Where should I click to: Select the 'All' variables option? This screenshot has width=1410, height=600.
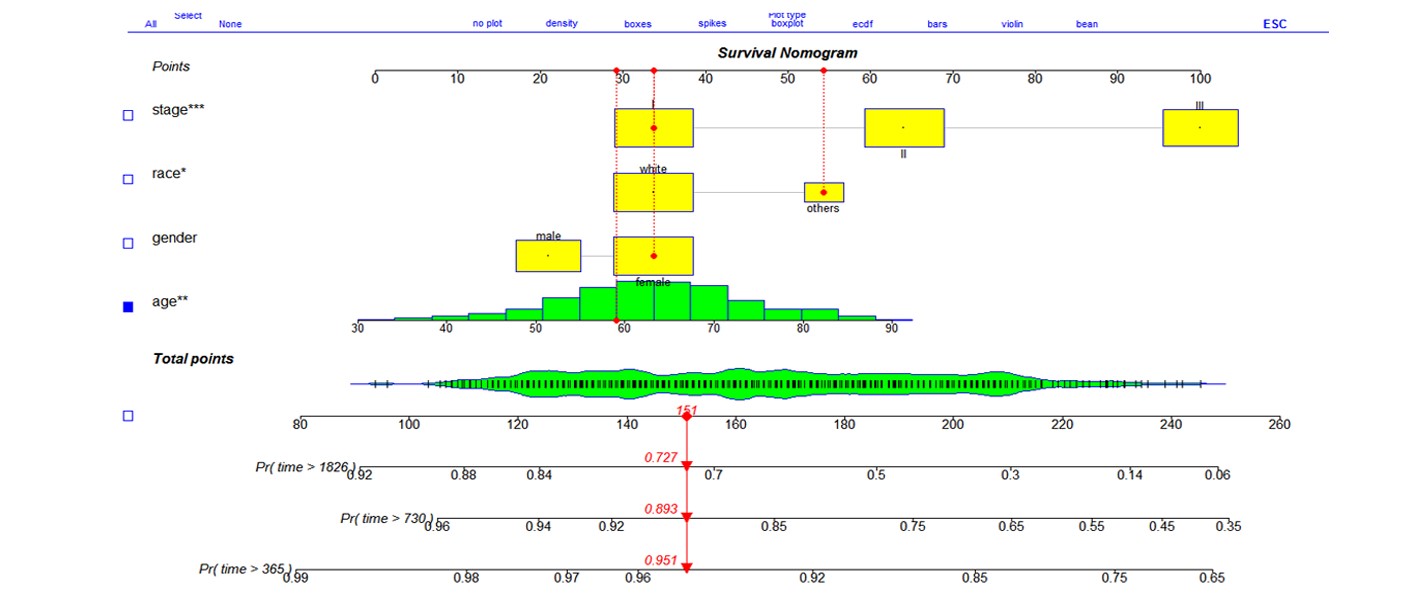pyautogui.click(x=151, y=24)
